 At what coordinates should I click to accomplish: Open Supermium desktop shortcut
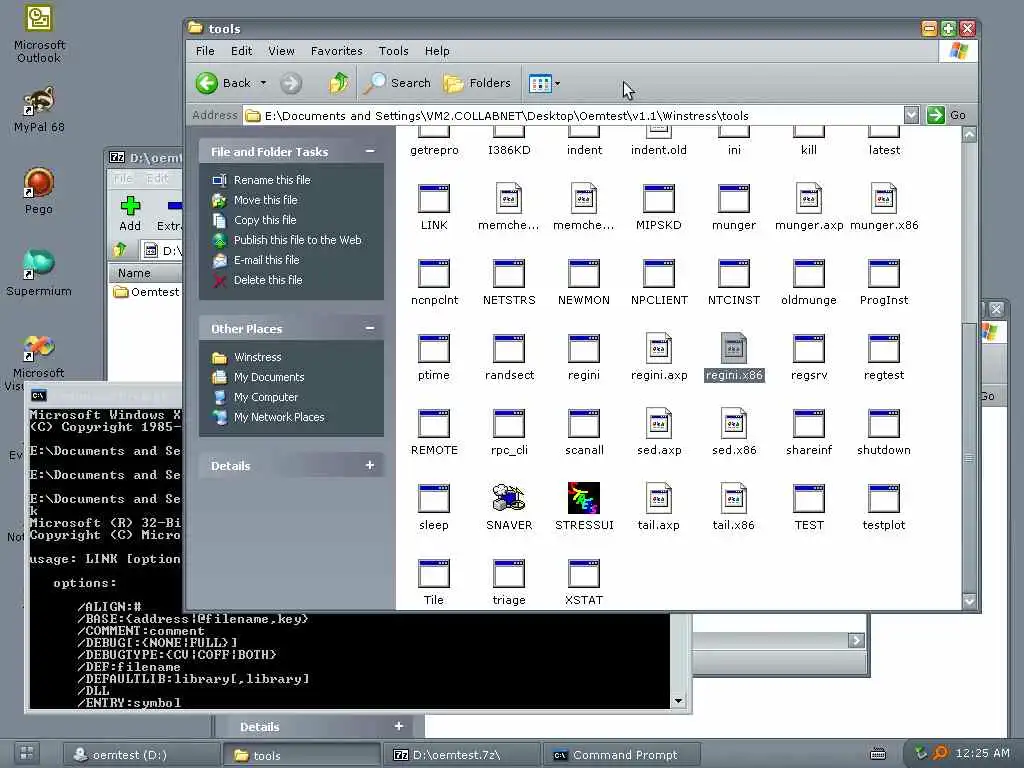click(x=39, y=273)
